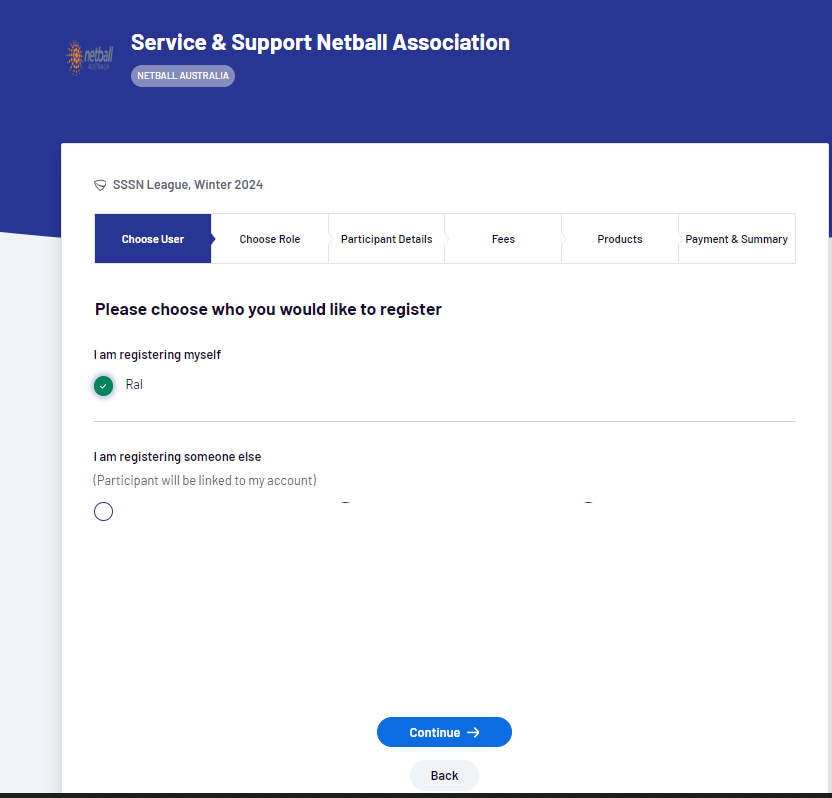Click the SSSN League, Winter 2024 label
Screen dimensions: 832x798
point(188,185)
